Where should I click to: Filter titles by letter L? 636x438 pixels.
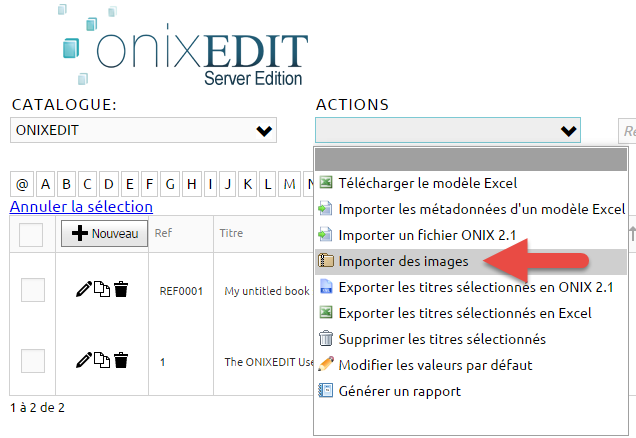(268, 185)
